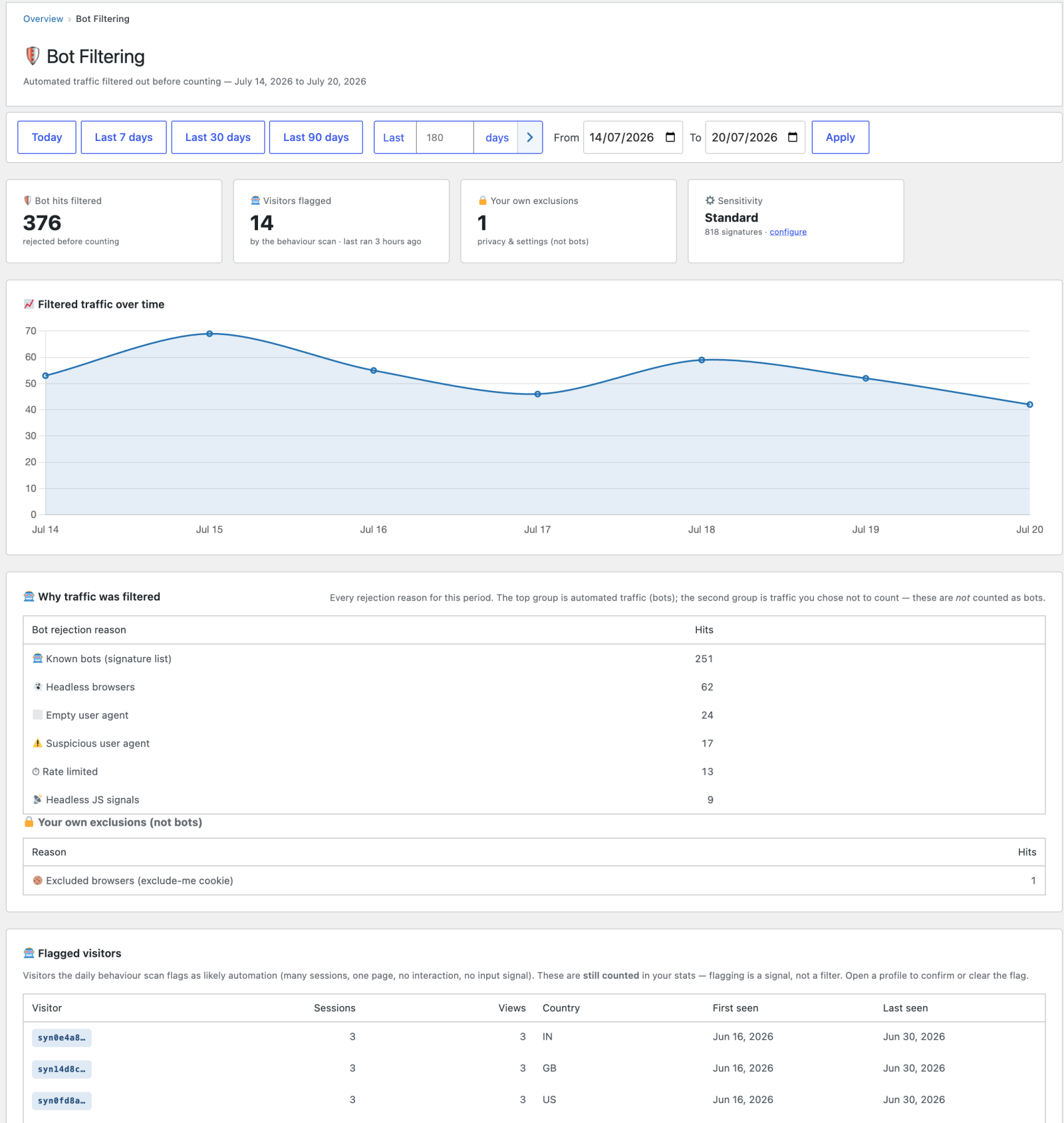Click the Headless JS signals row icon
This screenshot has height=1123, width=1064.
tap(37, 799)
